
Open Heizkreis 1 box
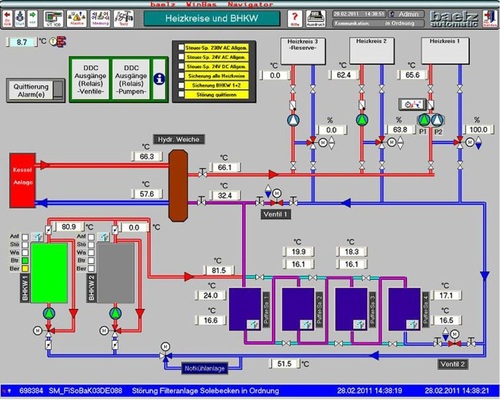coord(445,51)
